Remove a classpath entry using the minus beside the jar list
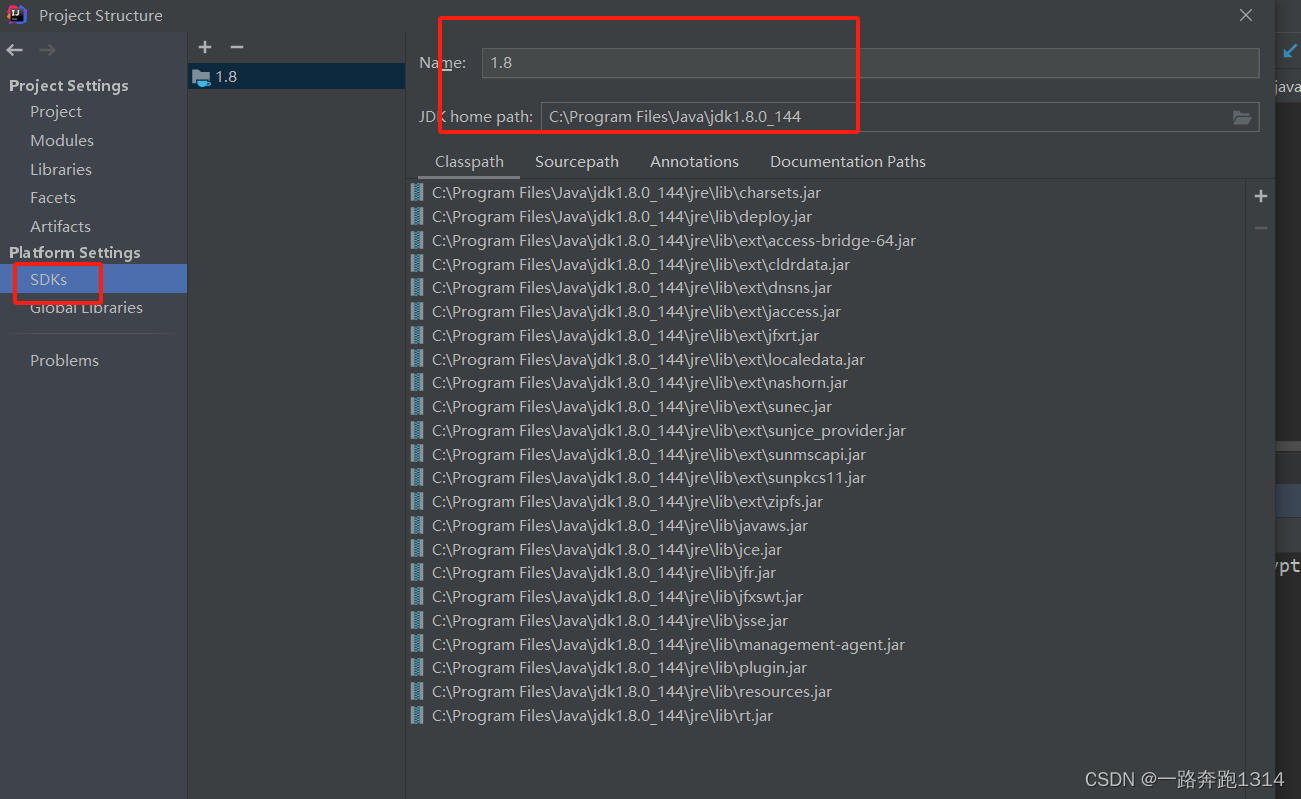The width and height of the screenshot is (1301, 799). pyautogui.click(x=1261, y=228)
